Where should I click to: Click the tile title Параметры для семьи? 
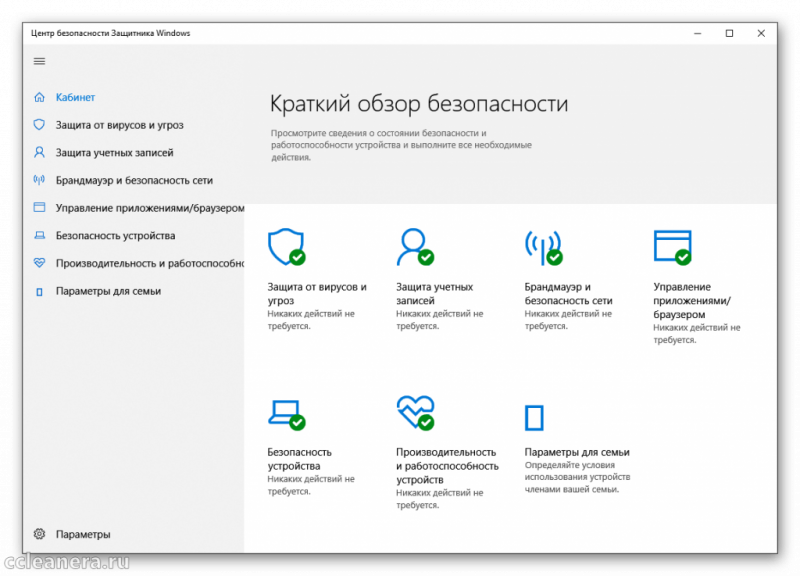tap(577, 452)
